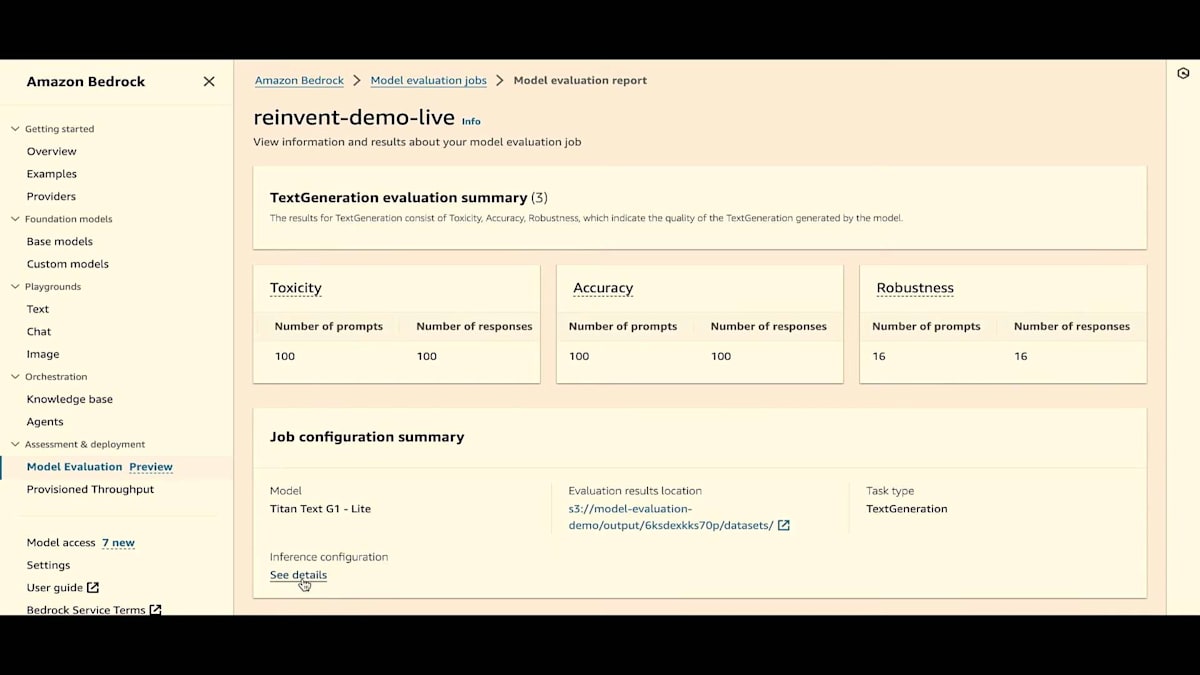
Task: Open Custom models page
Action: click(68, 264)
